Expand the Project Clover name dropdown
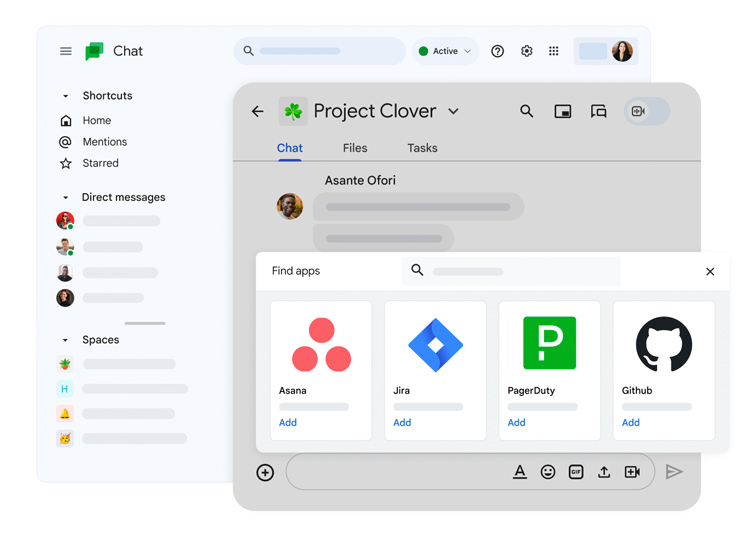This screenshot has height=548, width=750. pos(453,111)
